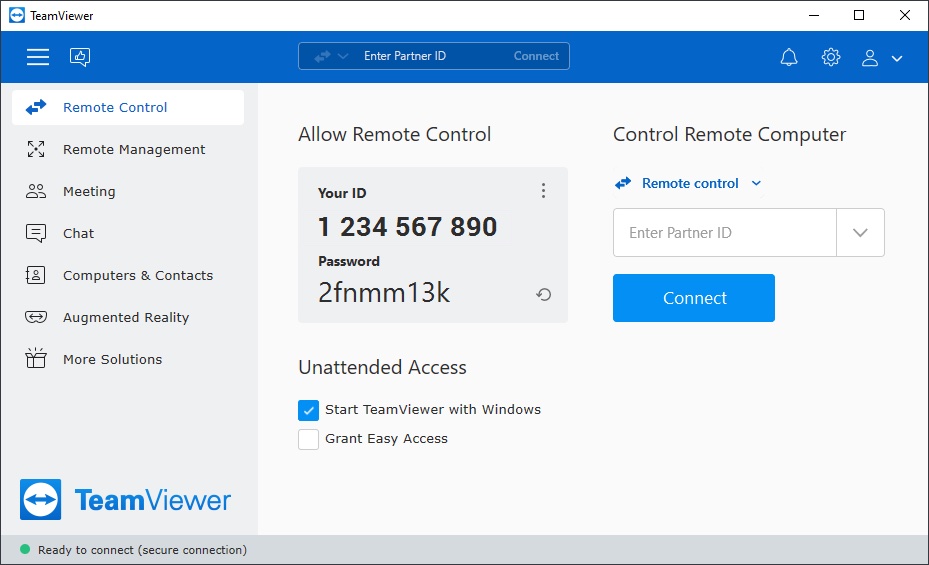Open the settings gear icon
Viewport: 929px width, 565px height.
tap(831, 57)
